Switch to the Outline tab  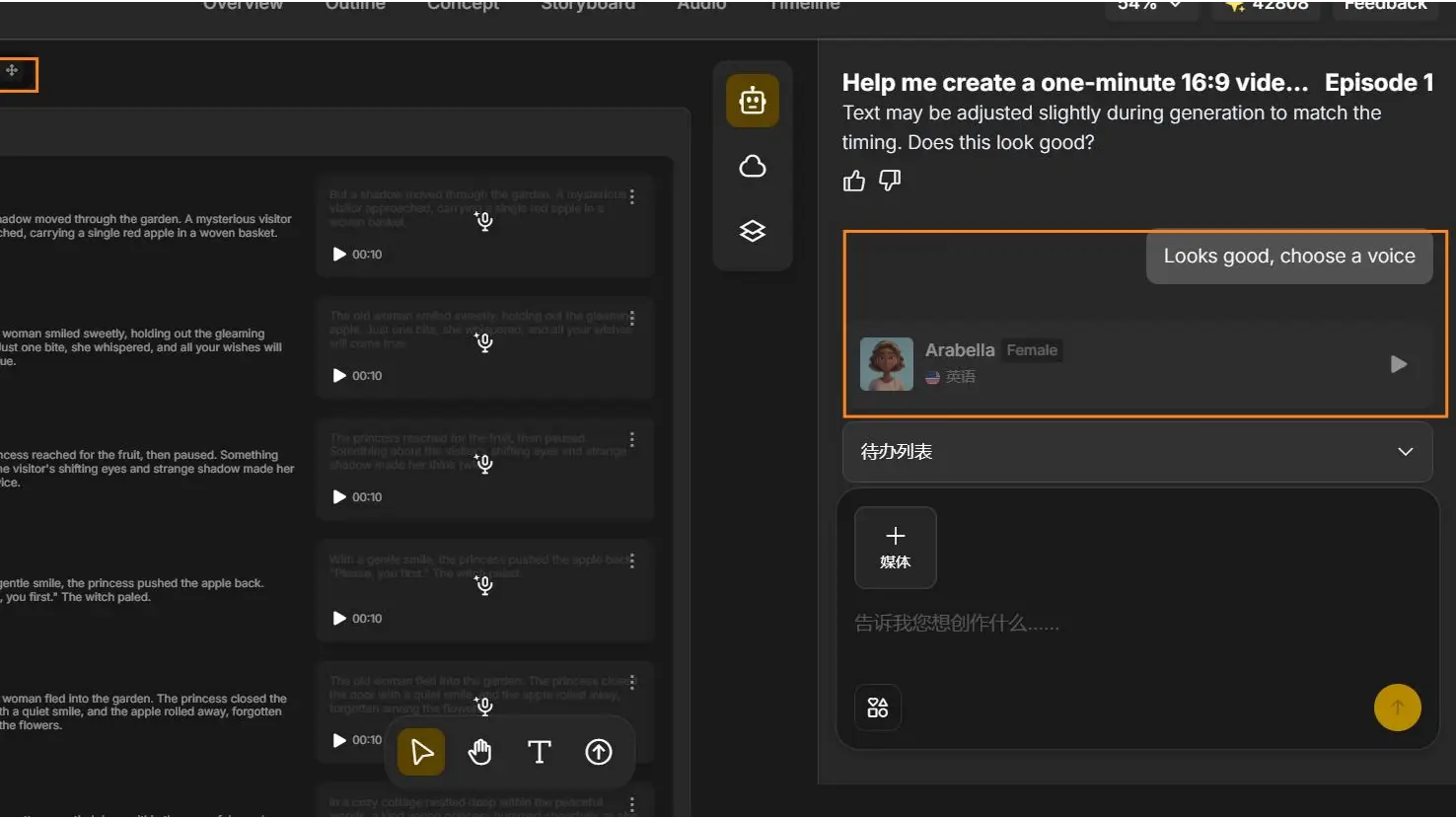point(355,5)
